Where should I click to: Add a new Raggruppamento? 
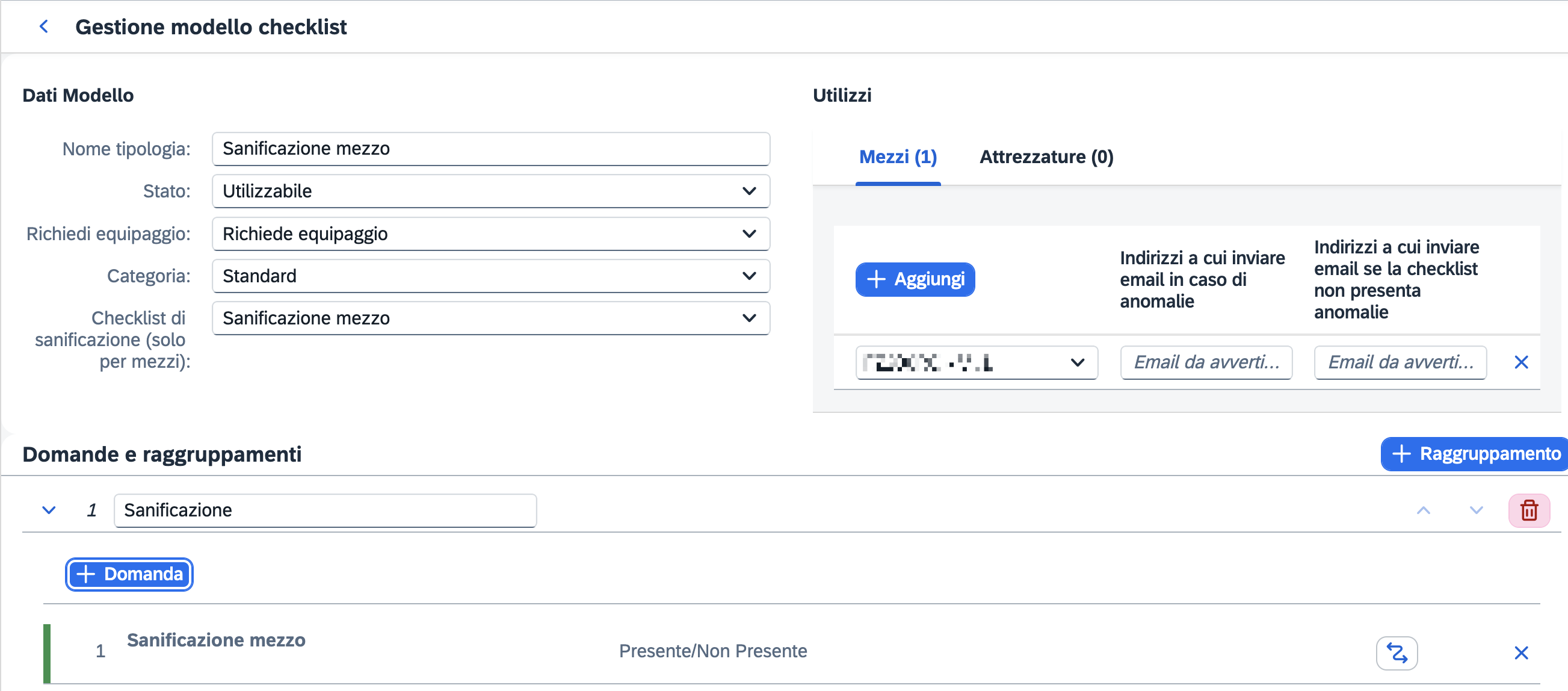tap(1474, 454)
